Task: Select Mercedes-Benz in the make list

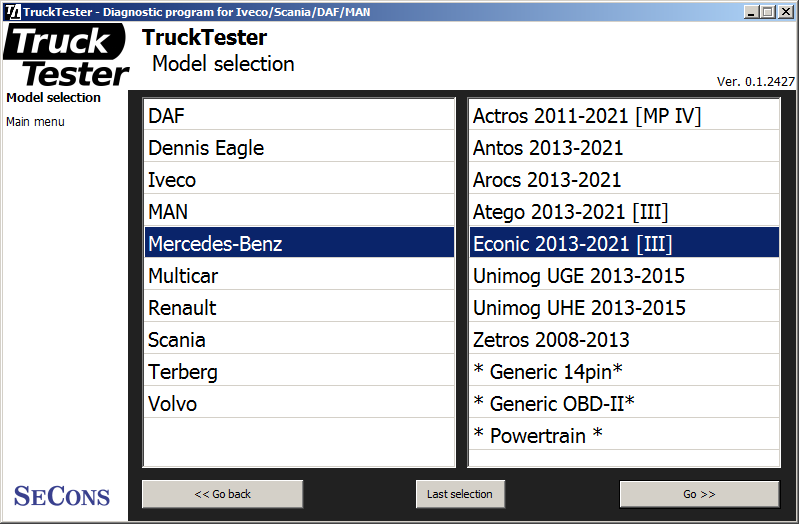Action: point(299,243)
